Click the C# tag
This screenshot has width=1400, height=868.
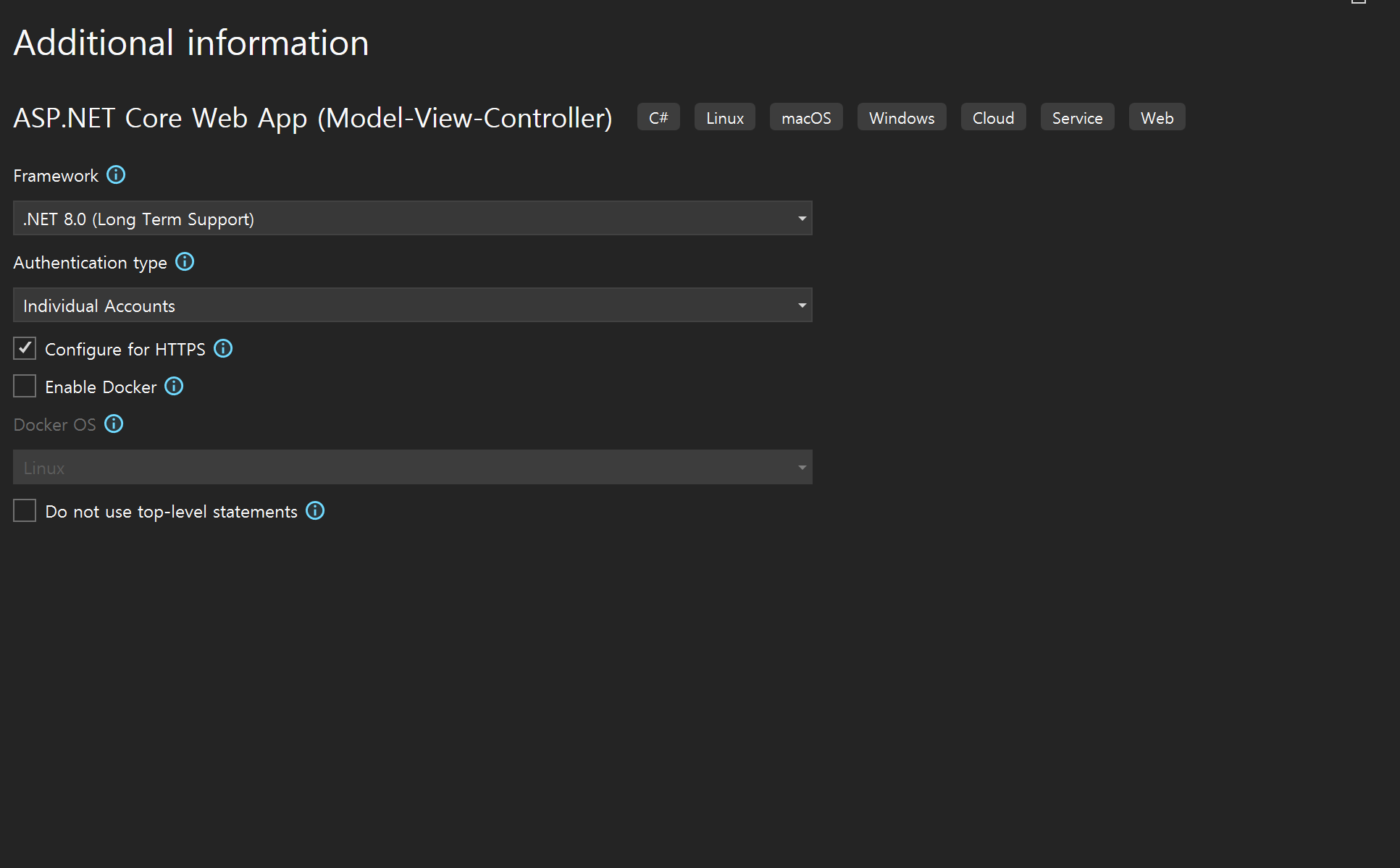pos(658,118)
